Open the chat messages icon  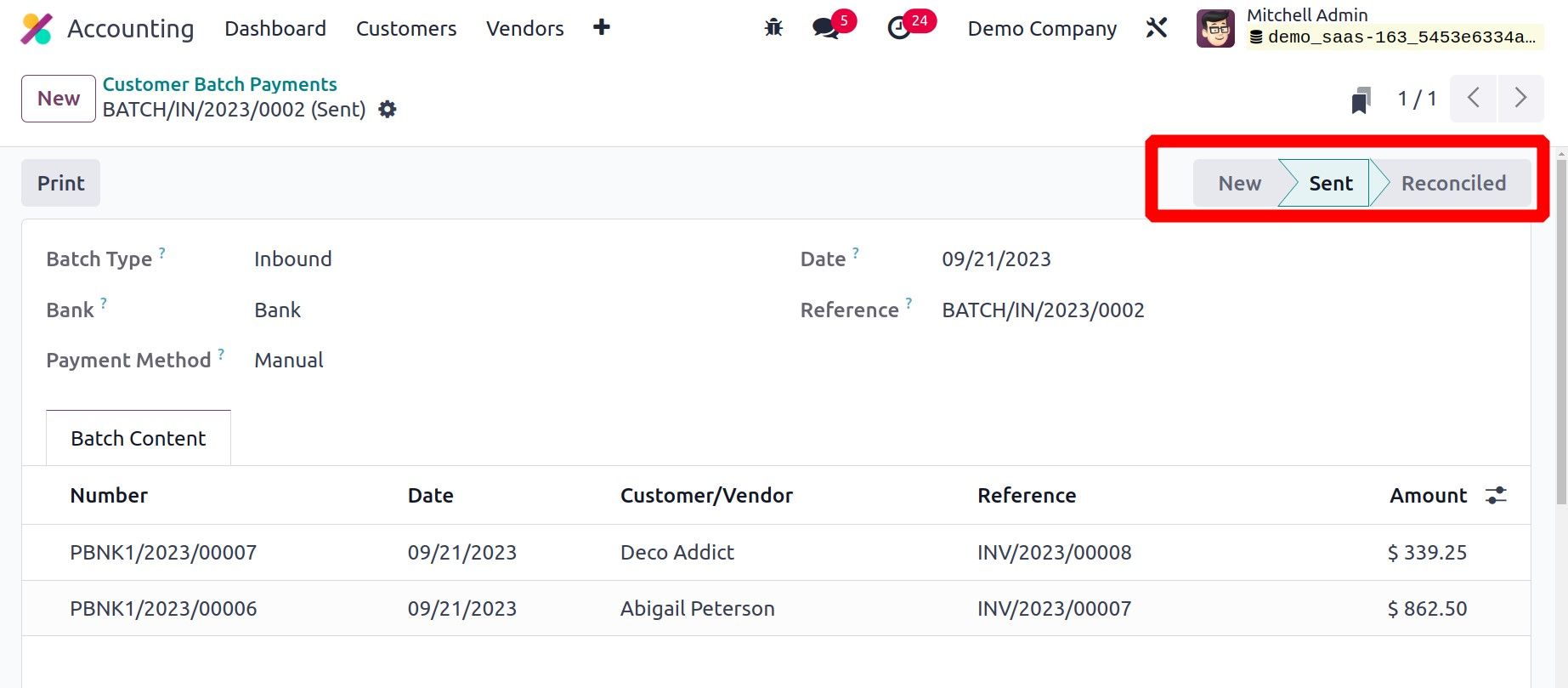click(x=825, y=28)
